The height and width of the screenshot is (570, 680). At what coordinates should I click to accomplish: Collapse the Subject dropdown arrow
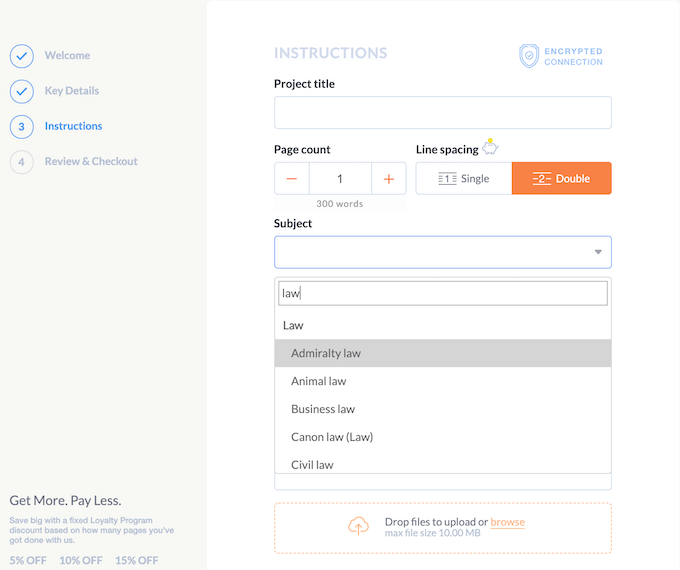pos(598,252)
